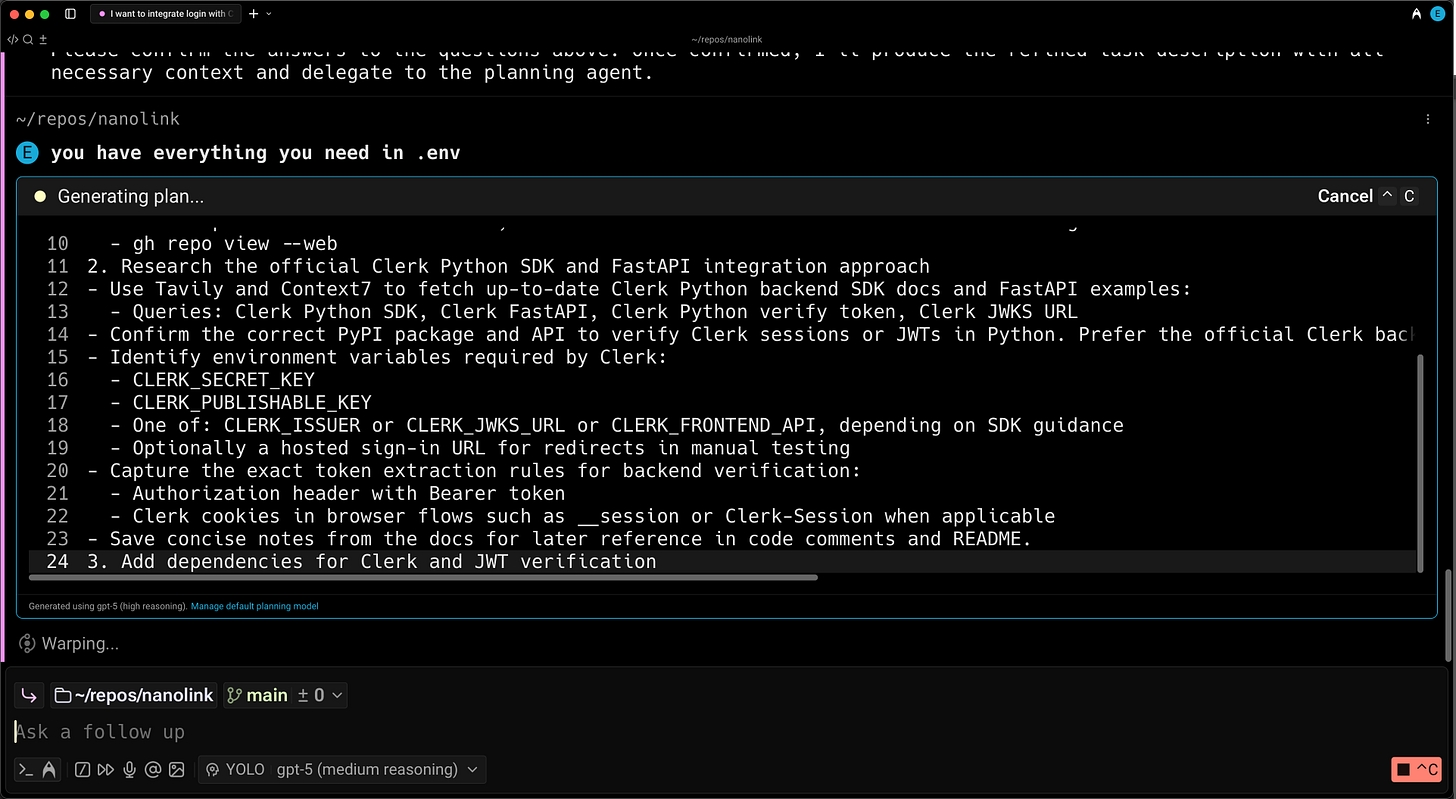The height and width of the screenshot is (799, 1456).
Task: Expand the chevron next to ± 0
Action: pos(337,695)
